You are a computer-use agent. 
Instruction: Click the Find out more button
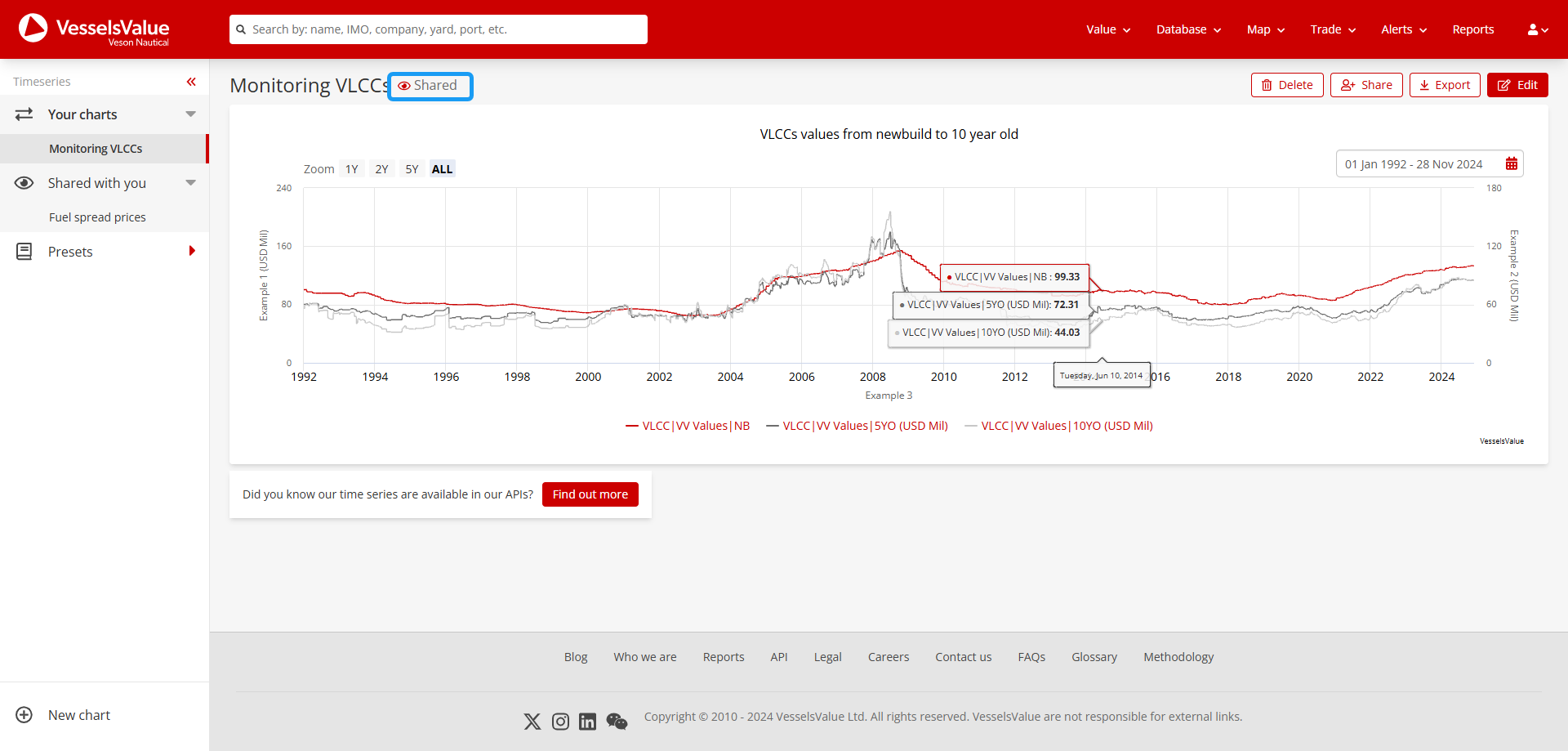[x=590, y=494]
